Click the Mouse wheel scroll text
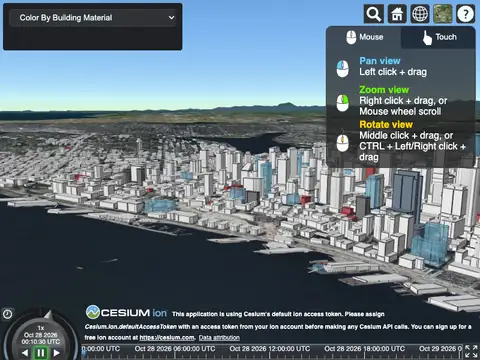This screenshot has height=360, width=480. [x=400, y=111]
